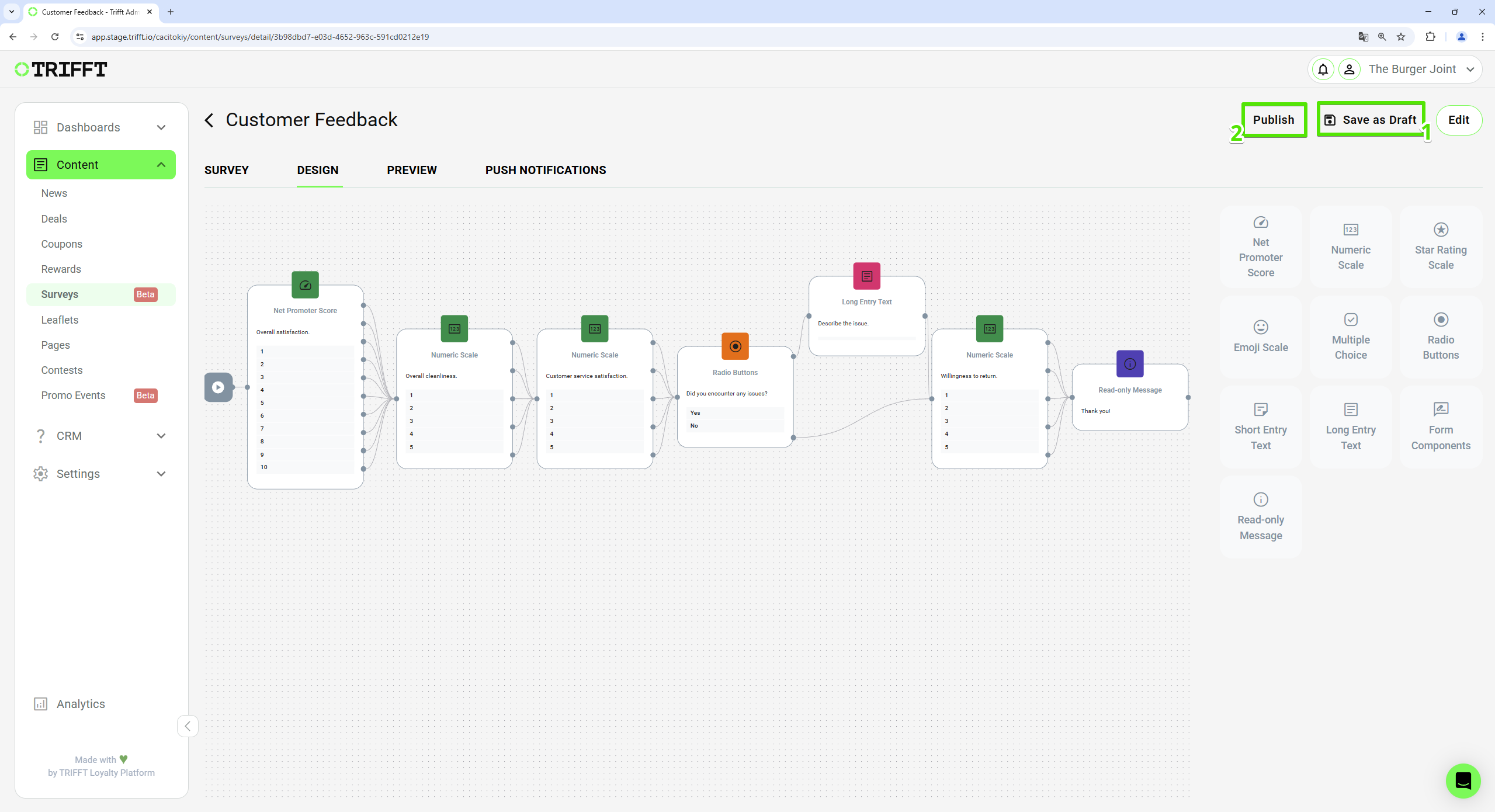Click the Thank you! message text
This screenshot has width=1495, height=812.
(x=1095, y=411)
